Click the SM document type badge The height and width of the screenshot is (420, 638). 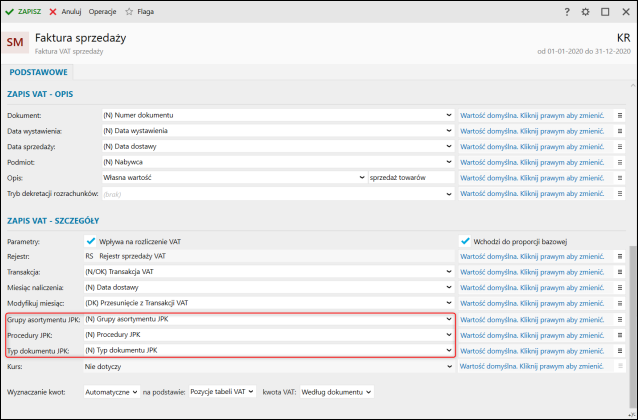17,43
